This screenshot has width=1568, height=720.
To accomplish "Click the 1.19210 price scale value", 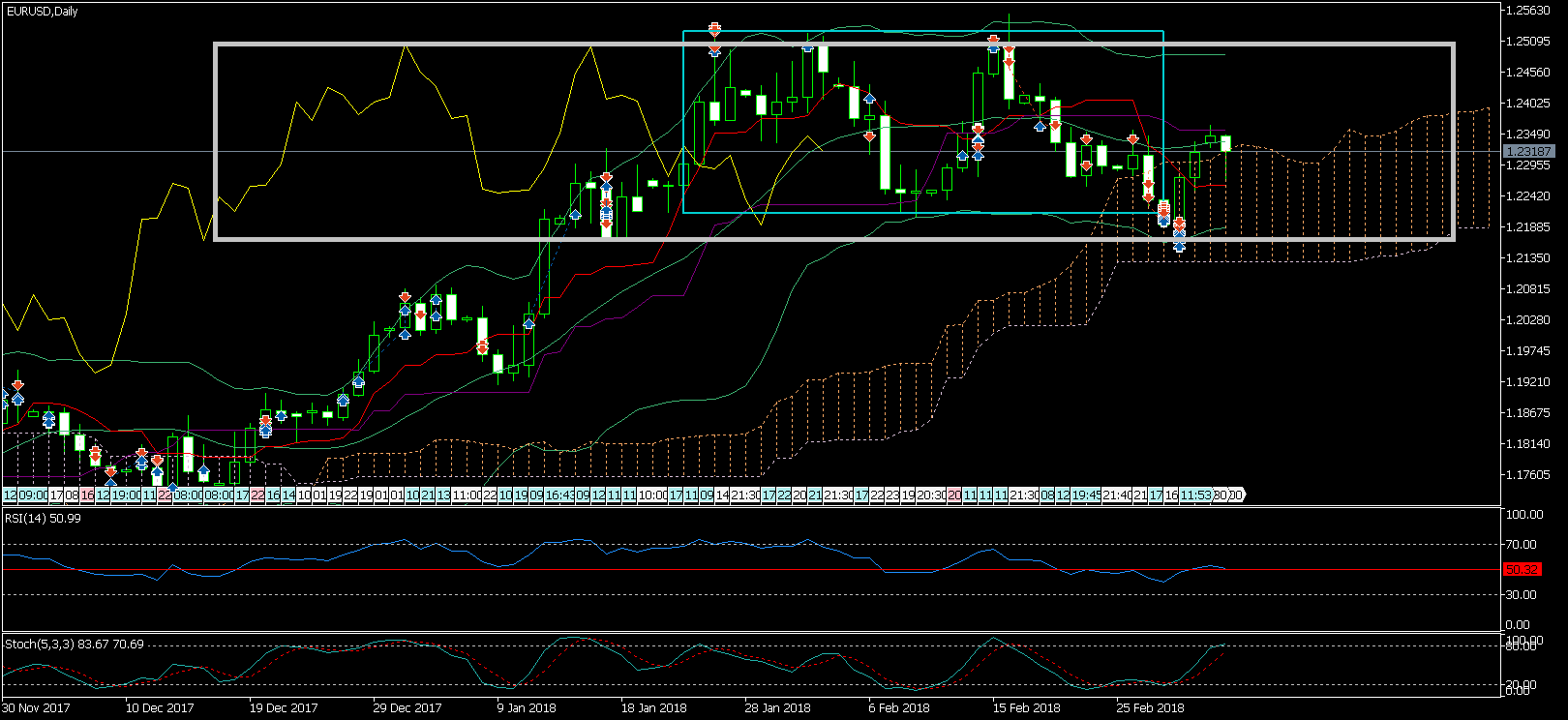I will click(1529, 382).
